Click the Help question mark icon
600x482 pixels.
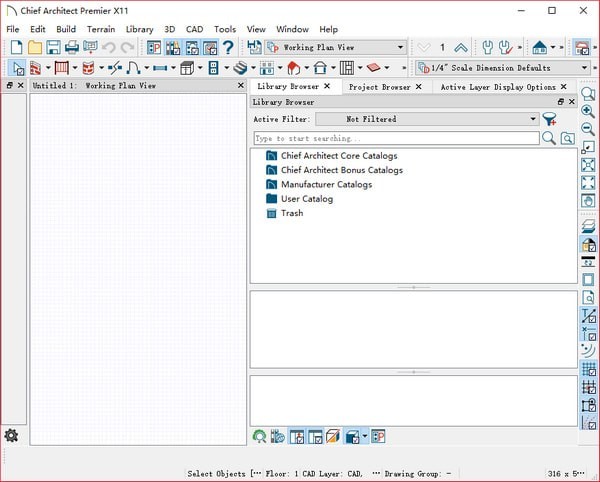tap(228, 47)
